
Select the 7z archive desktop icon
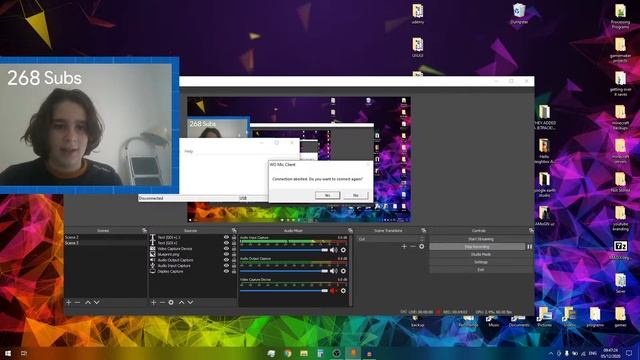620,250
